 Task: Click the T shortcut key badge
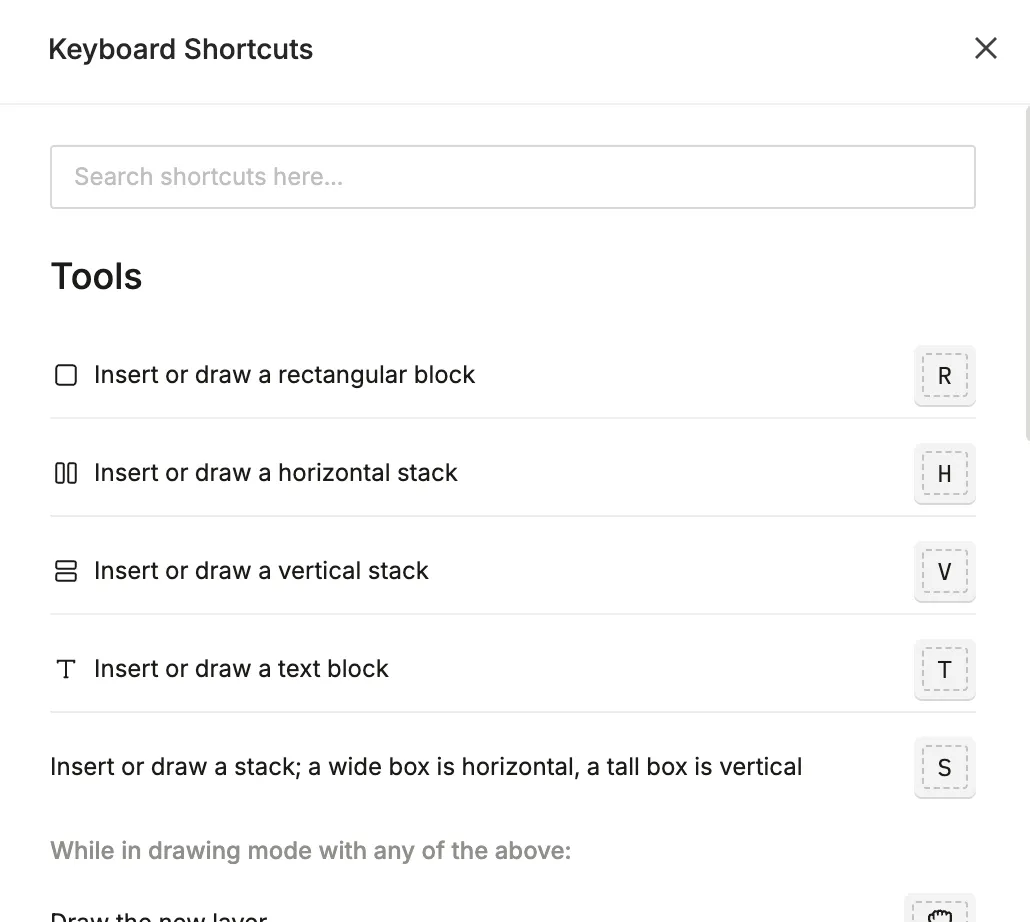coord(945,670)
